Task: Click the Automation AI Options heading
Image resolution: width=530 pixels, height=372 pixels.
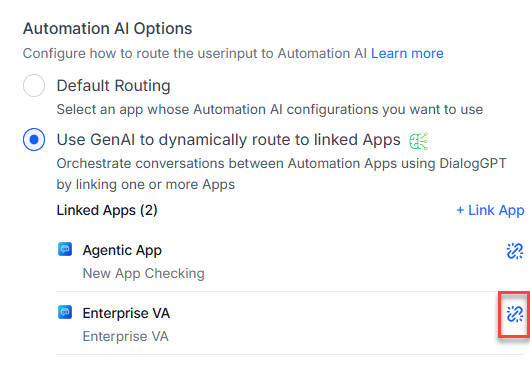Action: (x=107, y=29)
